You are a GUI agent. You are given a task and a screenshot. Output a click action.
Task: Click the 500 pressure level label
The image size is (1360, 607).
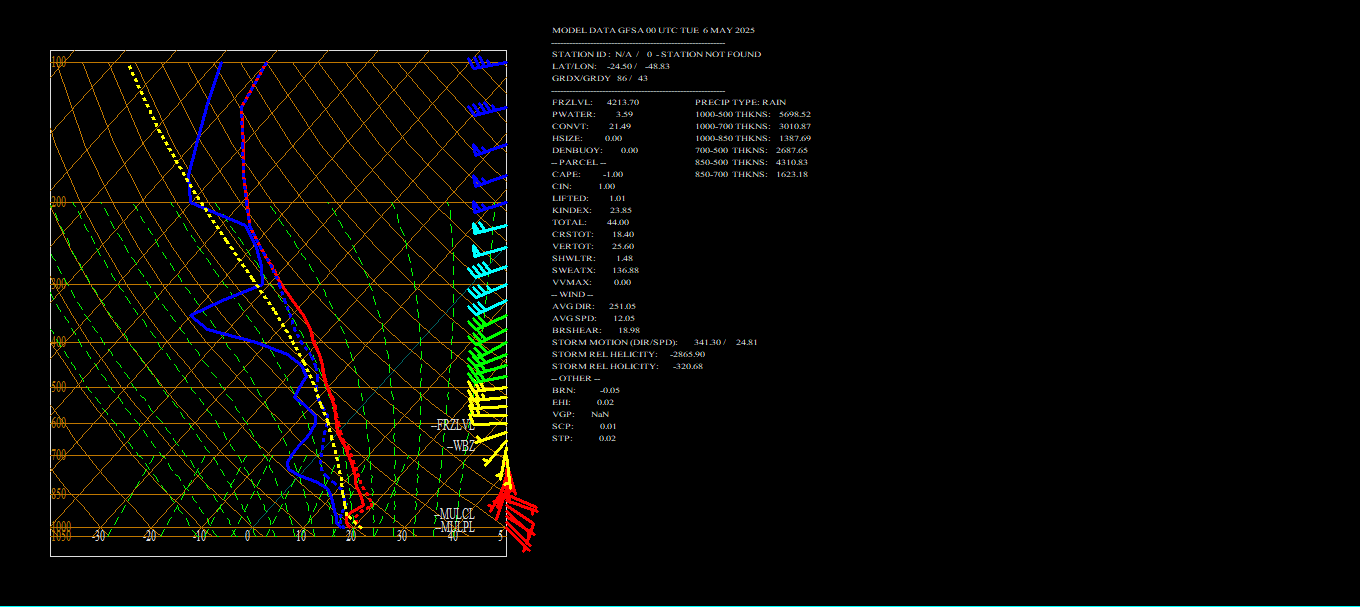click(59, 387)
